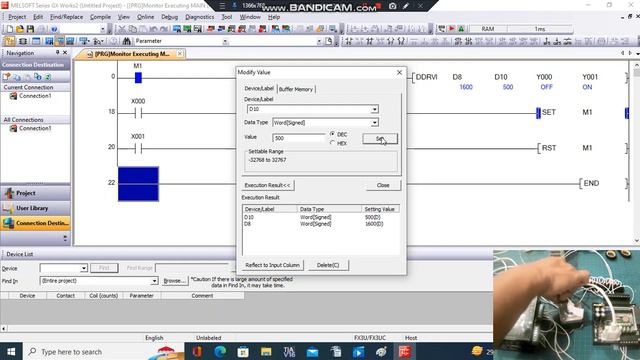
Task: Click the Windows Start button
Action: tap(11, 351)
